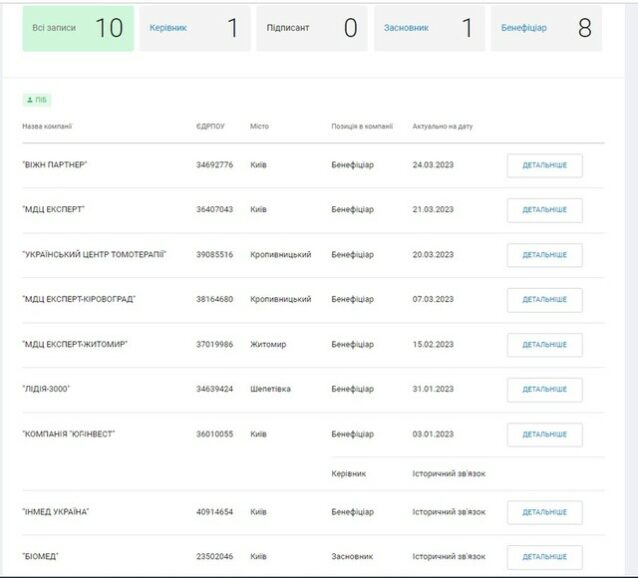View details of УКРАЇНСЬКИЙ ЦЕНТР ТОМОТЕРАПІЇ
The height and width of the screenshot is (578, 638).
[544, 255]
